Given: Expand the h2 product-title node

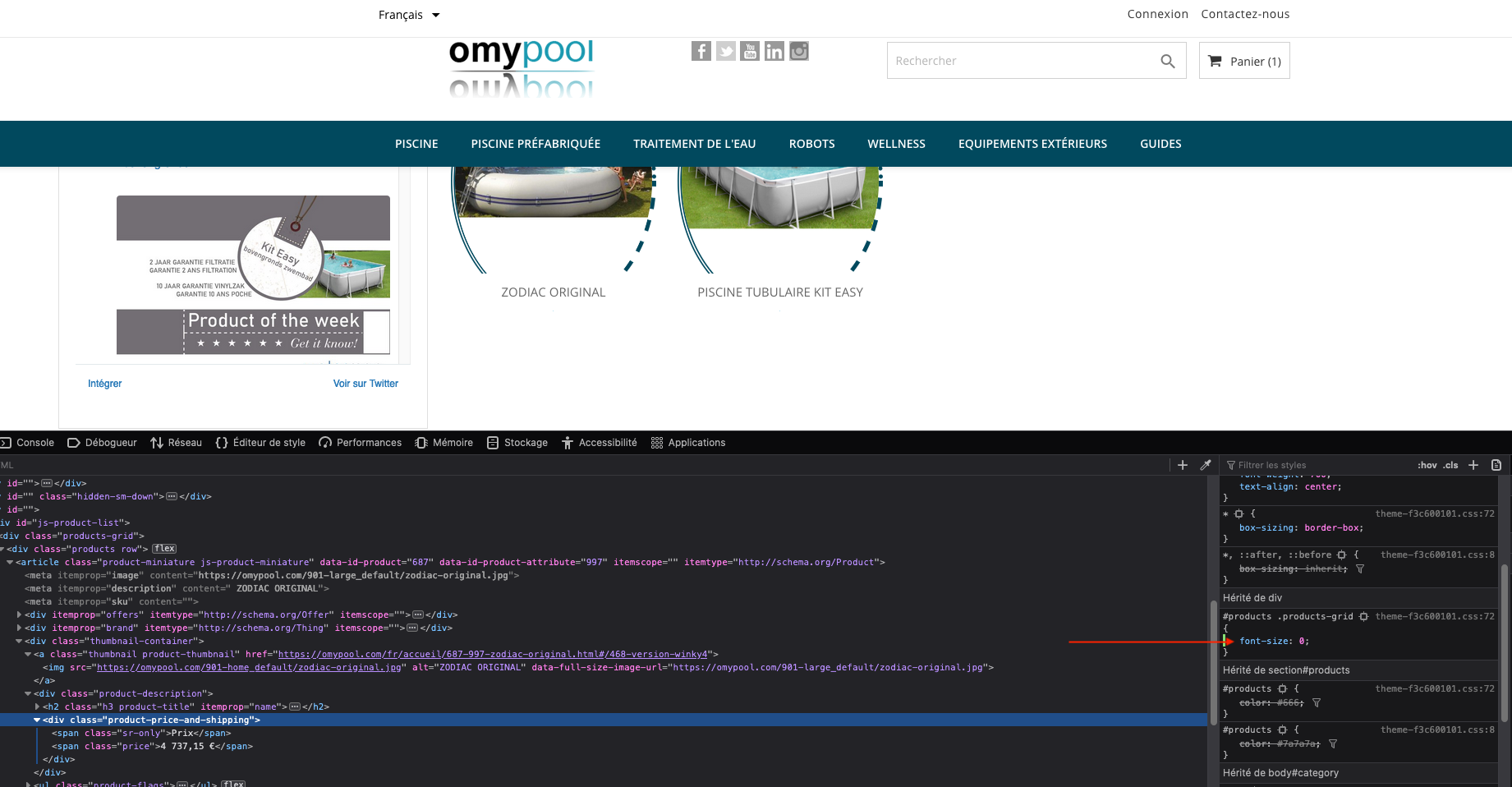Looking at the screenshot, I should click(x=37, y=706).
